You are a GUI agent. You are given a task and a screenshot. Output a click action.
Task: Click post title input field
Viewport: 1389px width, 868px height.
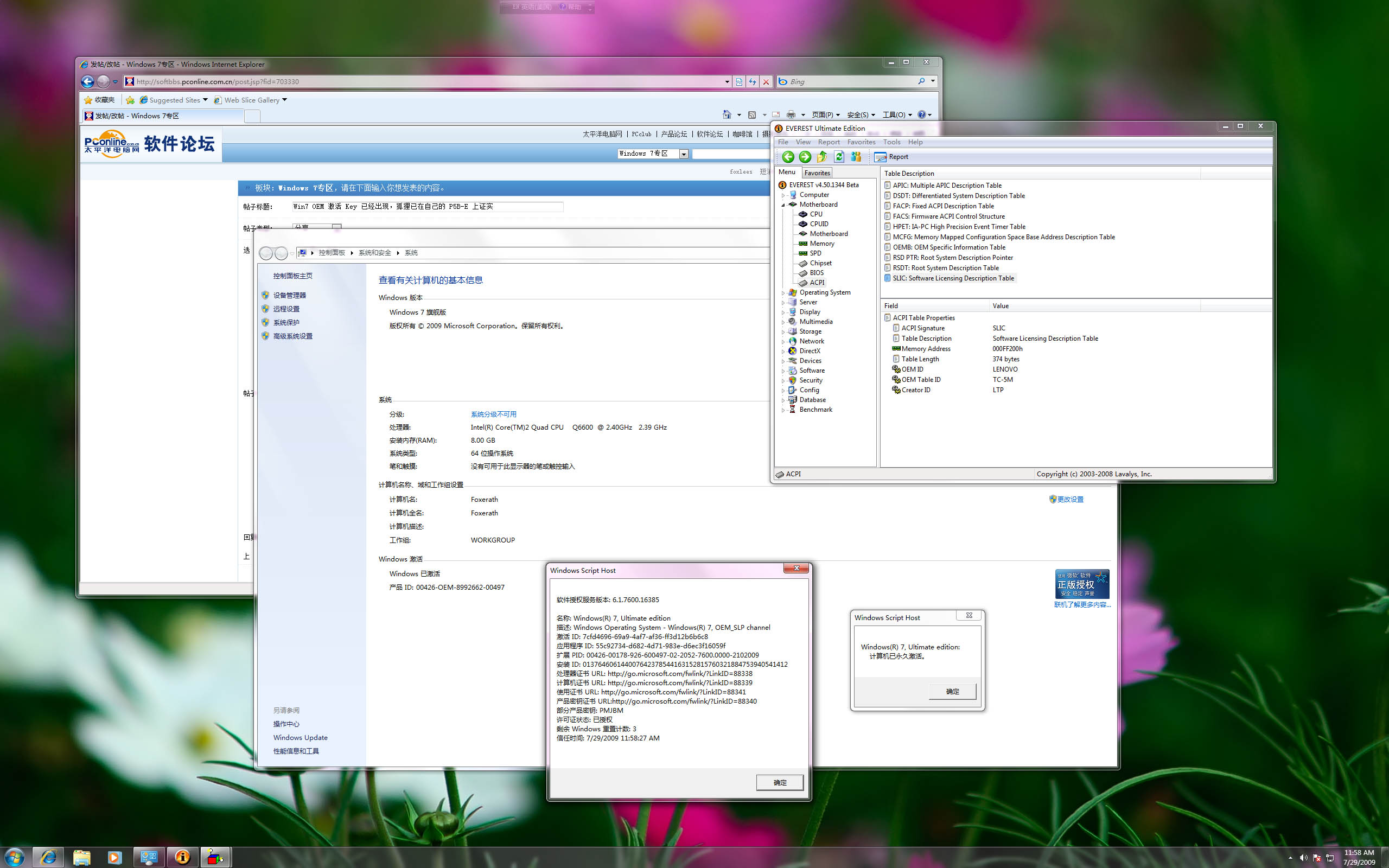coord(428,207)
